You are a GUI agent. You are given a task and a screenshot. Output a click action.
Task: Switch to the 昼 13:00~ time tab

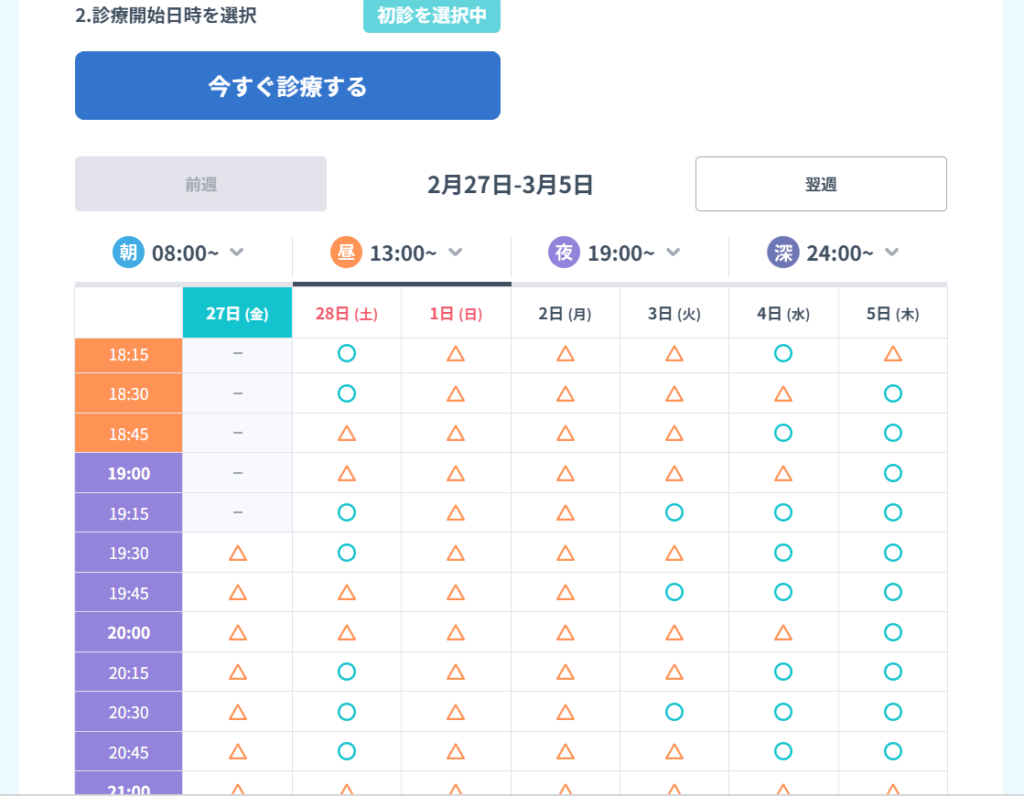tap(401, 253)
